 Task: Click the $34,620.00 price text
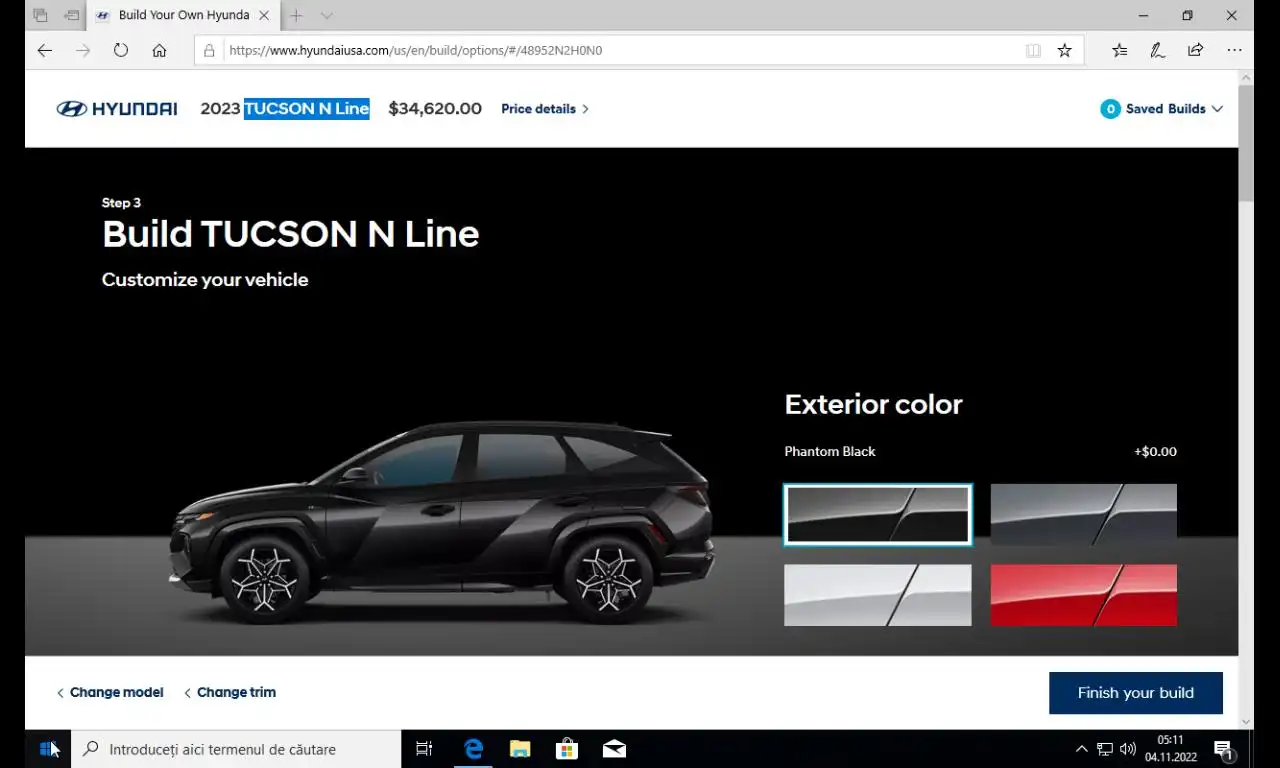435,109
